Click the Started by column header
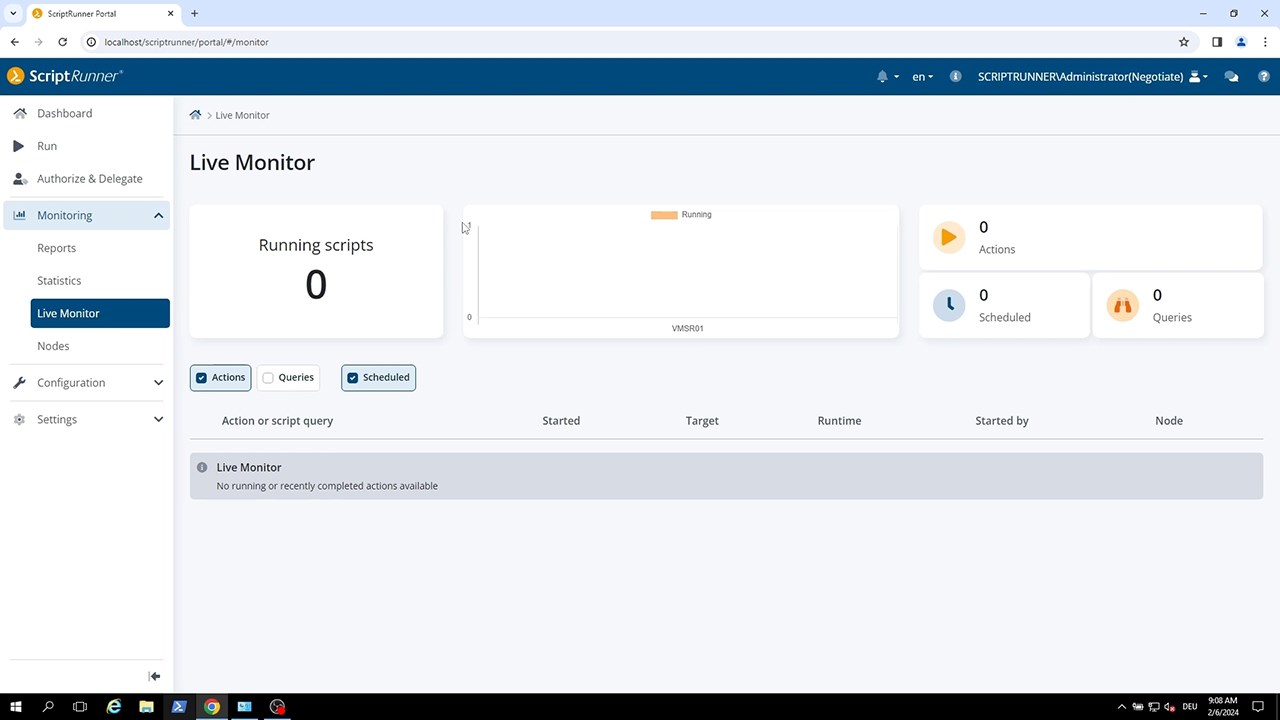The image size is (1280, 720). tap(1002, 421)
